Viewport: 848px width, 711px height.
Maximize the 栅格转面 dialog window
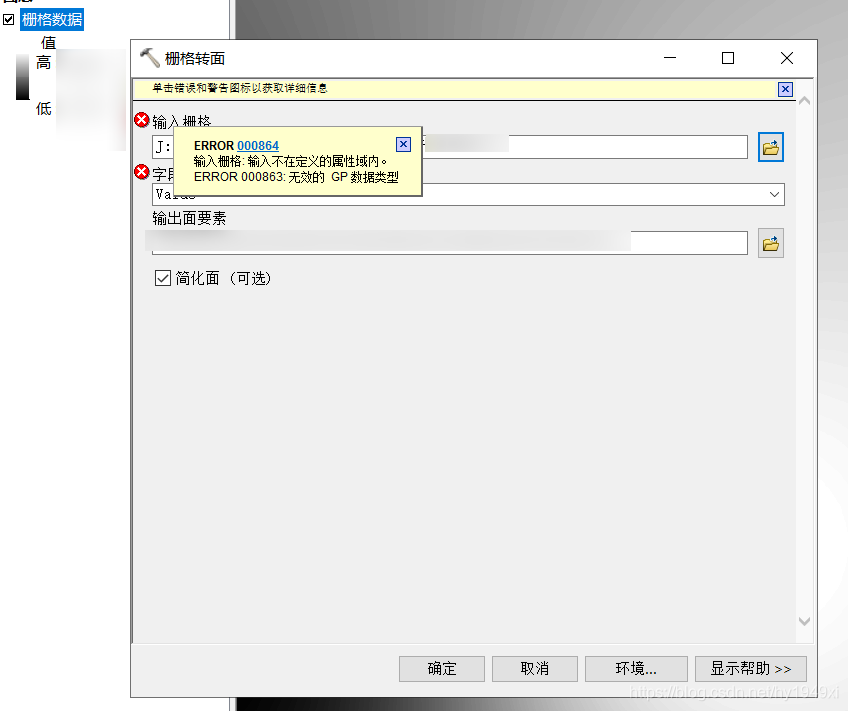pyautogui.click(x=728, y=58)
